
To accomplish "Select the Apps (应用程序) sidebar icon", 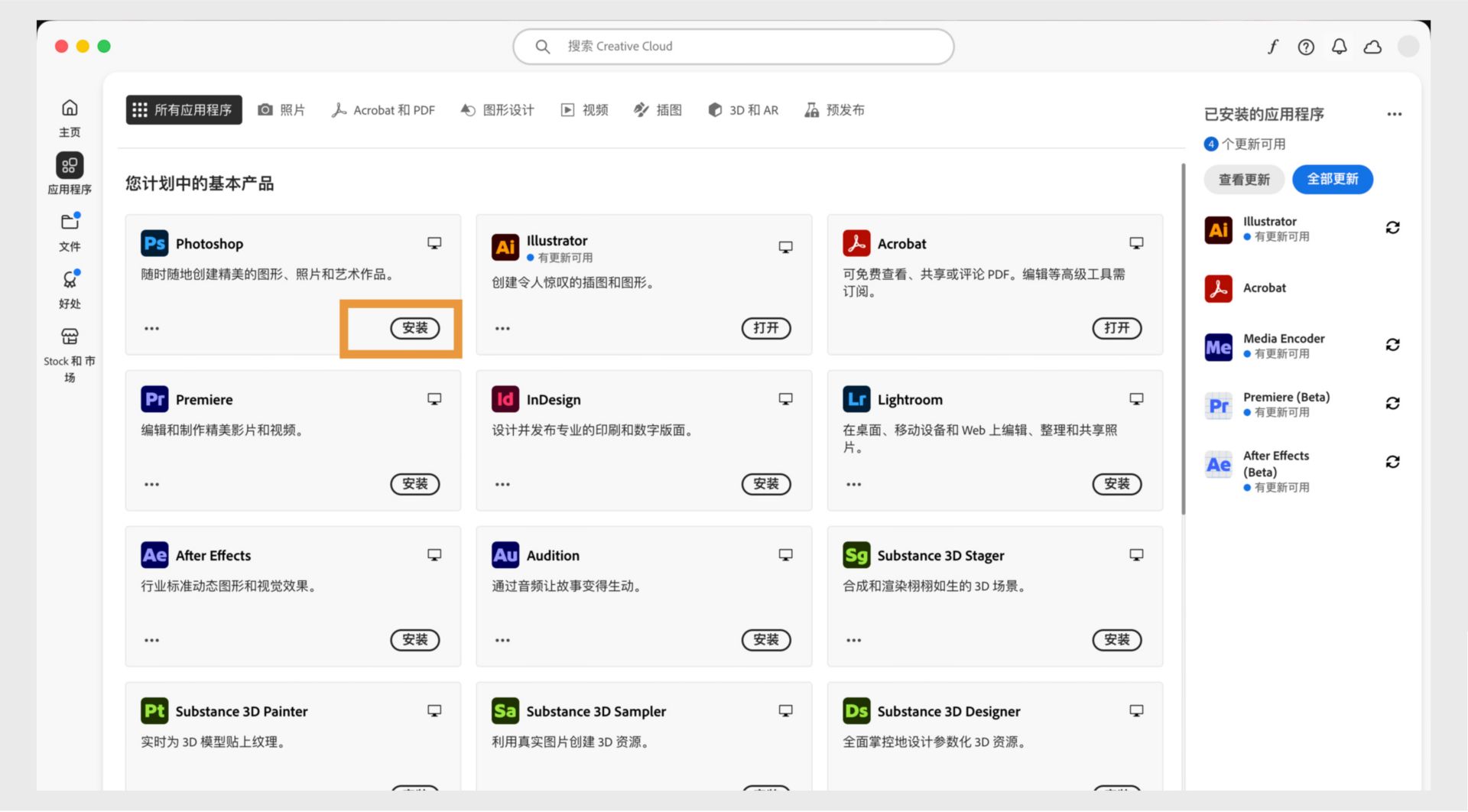I will [x=70, y=165].
